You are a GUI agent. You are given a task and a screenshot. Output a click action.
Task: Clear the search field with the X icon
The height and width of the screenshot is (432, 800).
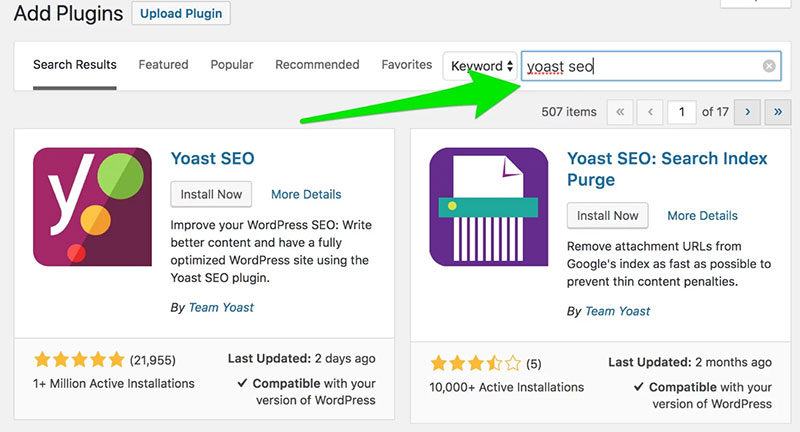[x=769, y=66]
